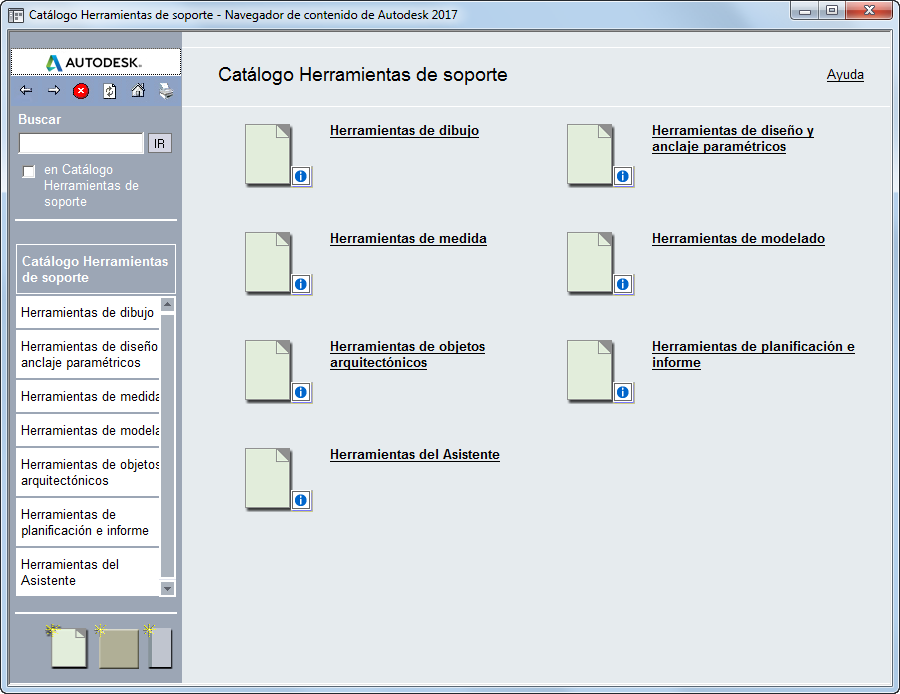
Task: Go to Home via house icon
Action: coord(138,90)
